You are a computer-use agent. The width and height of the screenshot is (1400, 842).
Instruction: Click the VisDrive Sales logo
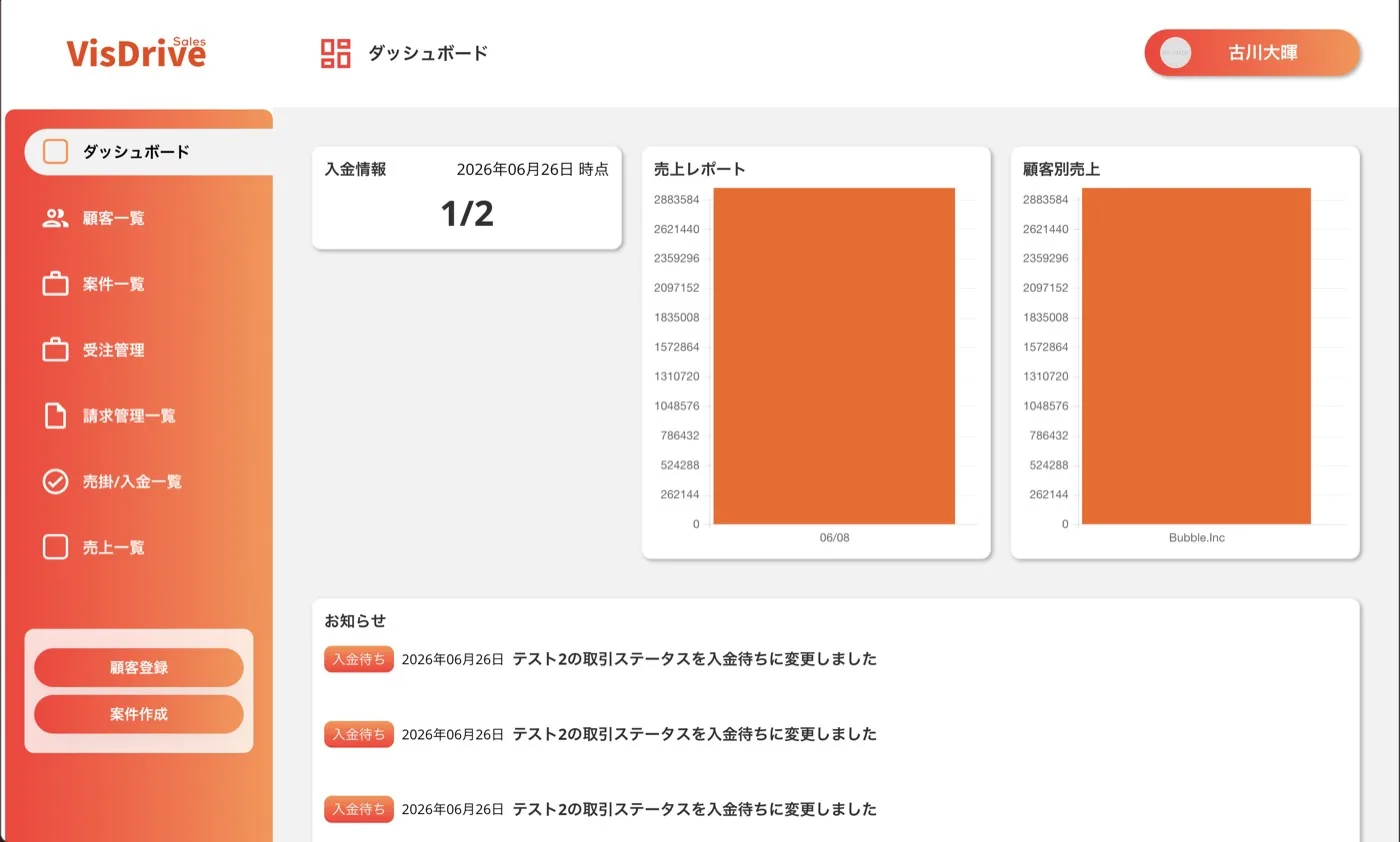point(136,52)
